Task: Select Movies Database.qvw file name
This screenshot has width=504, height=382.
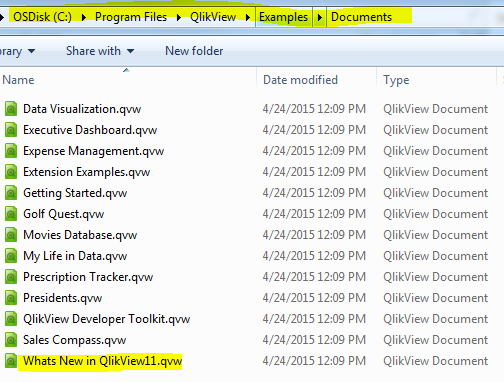Action: (80, 235)
